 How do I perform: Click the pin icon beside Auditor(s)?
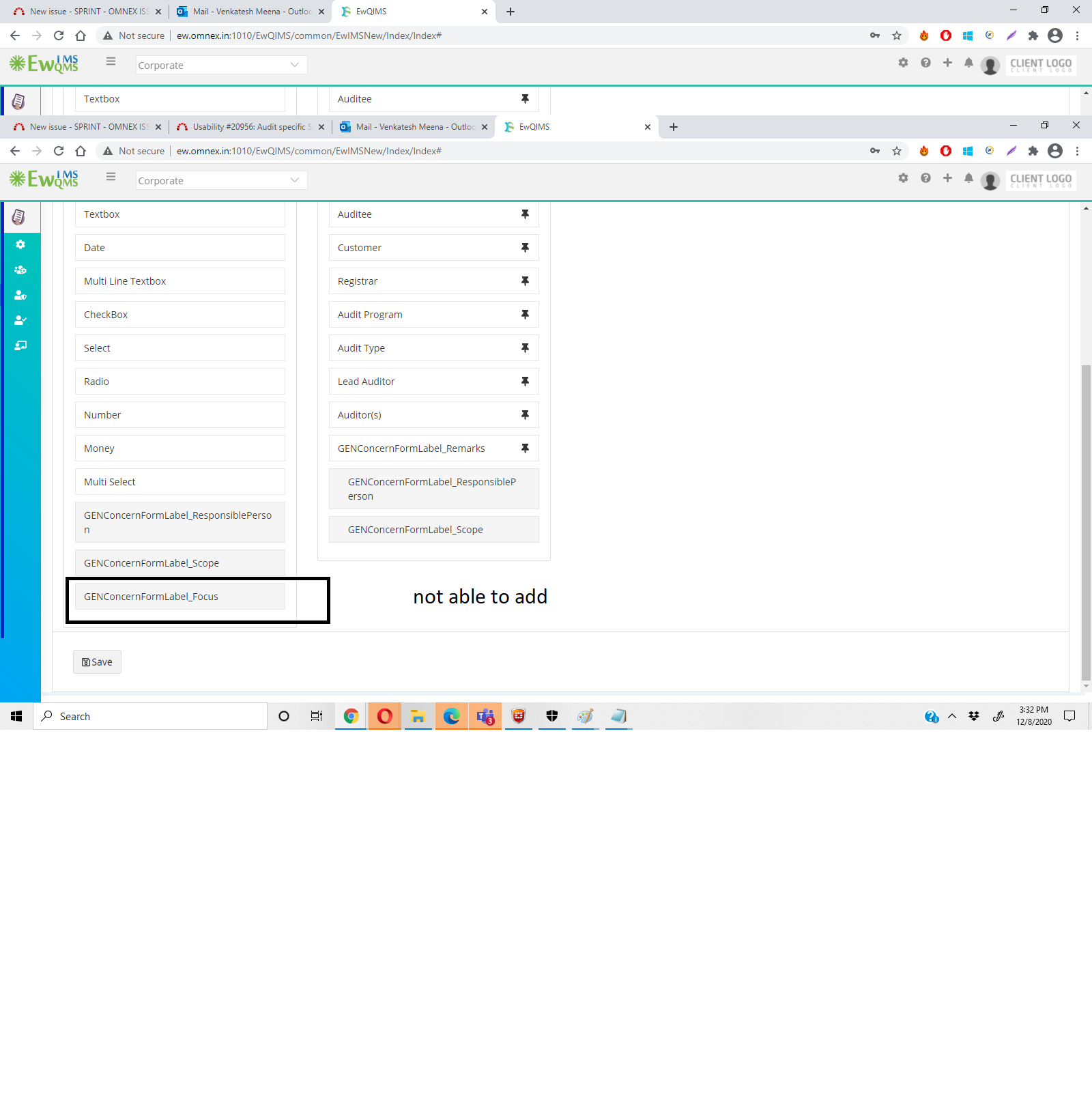point(525,415)
